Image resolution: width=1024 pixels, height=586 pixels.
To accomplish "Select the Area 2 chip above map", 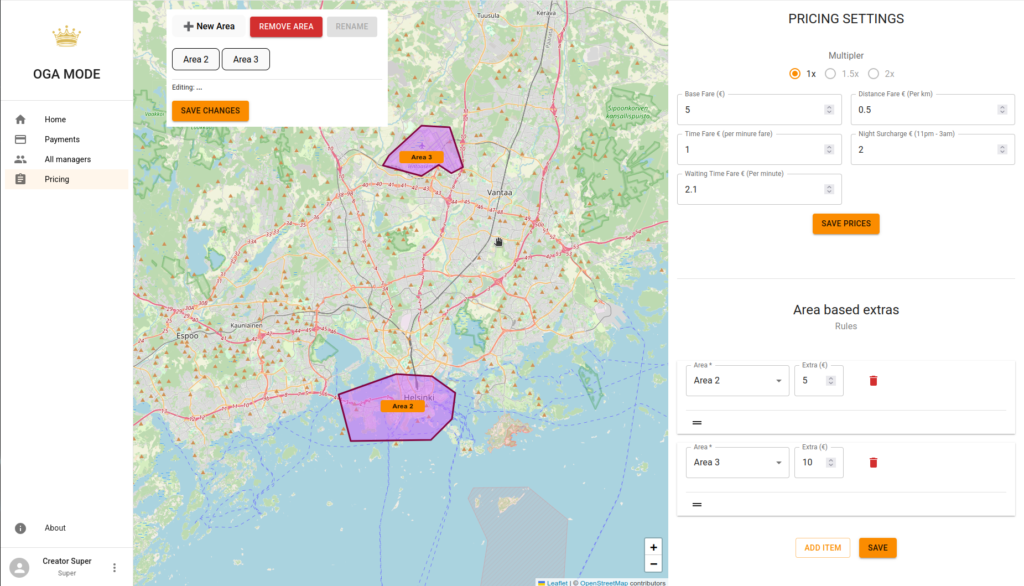I will click(x=196, y=60).
